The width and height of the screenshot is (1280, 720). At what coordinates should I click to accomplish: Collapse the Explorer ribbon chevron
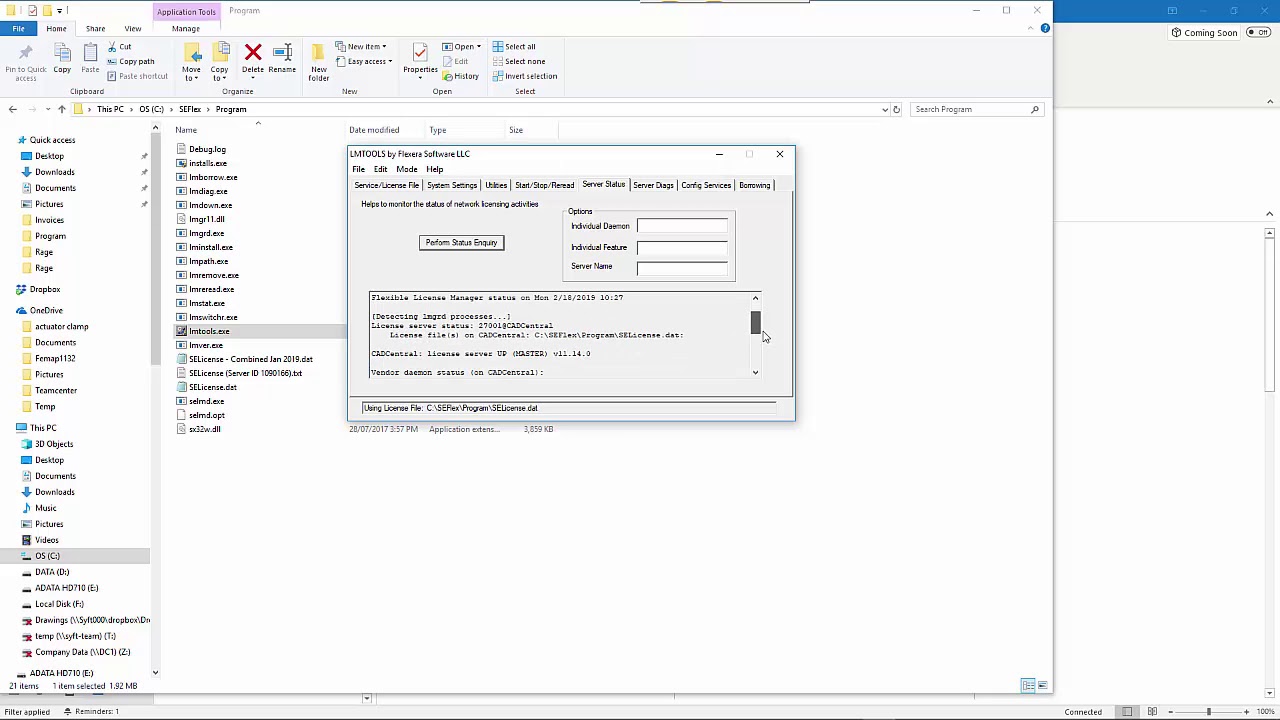(1031, 28)
